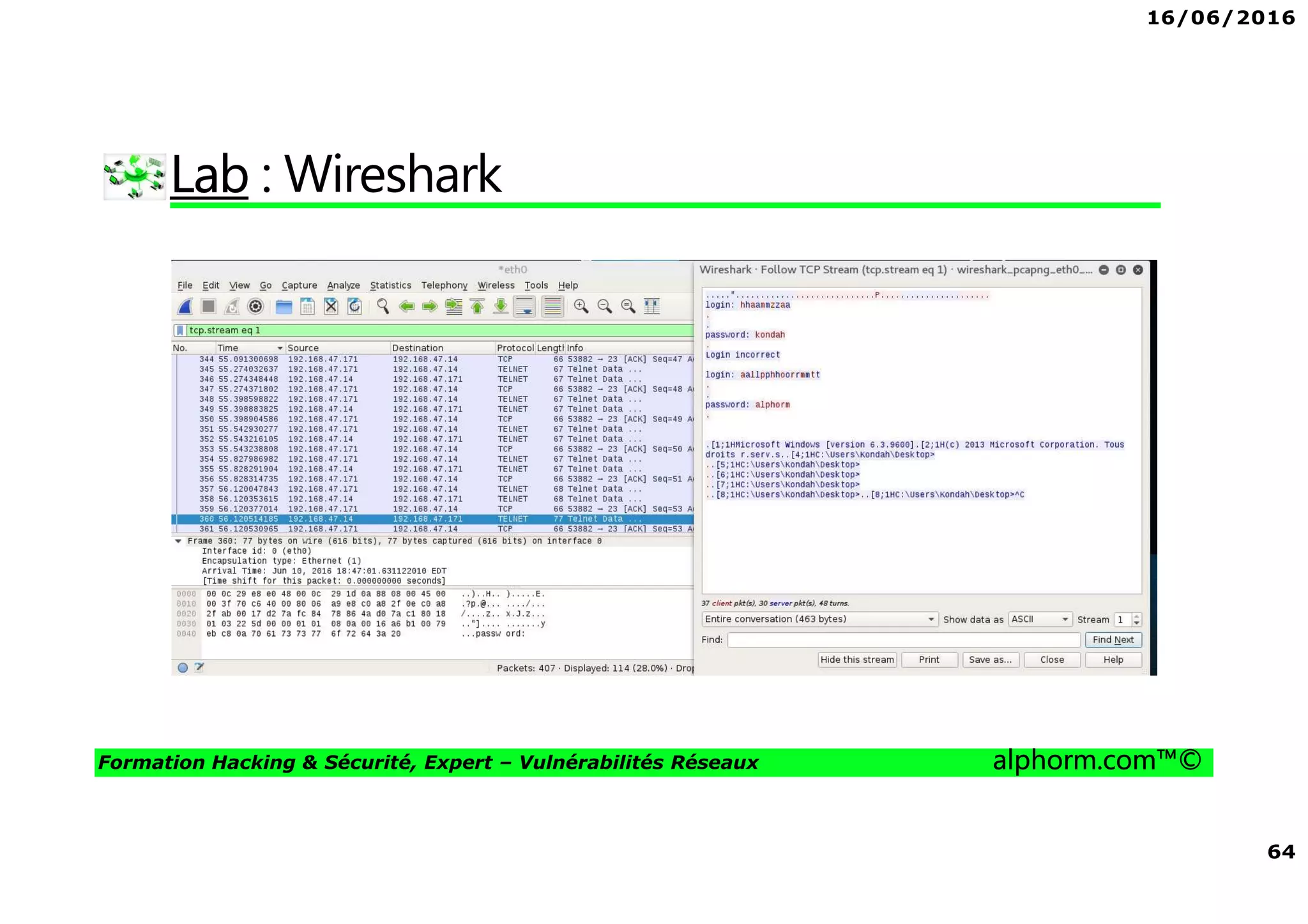Screen dimensions: 1308x924
Task: Open the Go menu
Action: 266,285
